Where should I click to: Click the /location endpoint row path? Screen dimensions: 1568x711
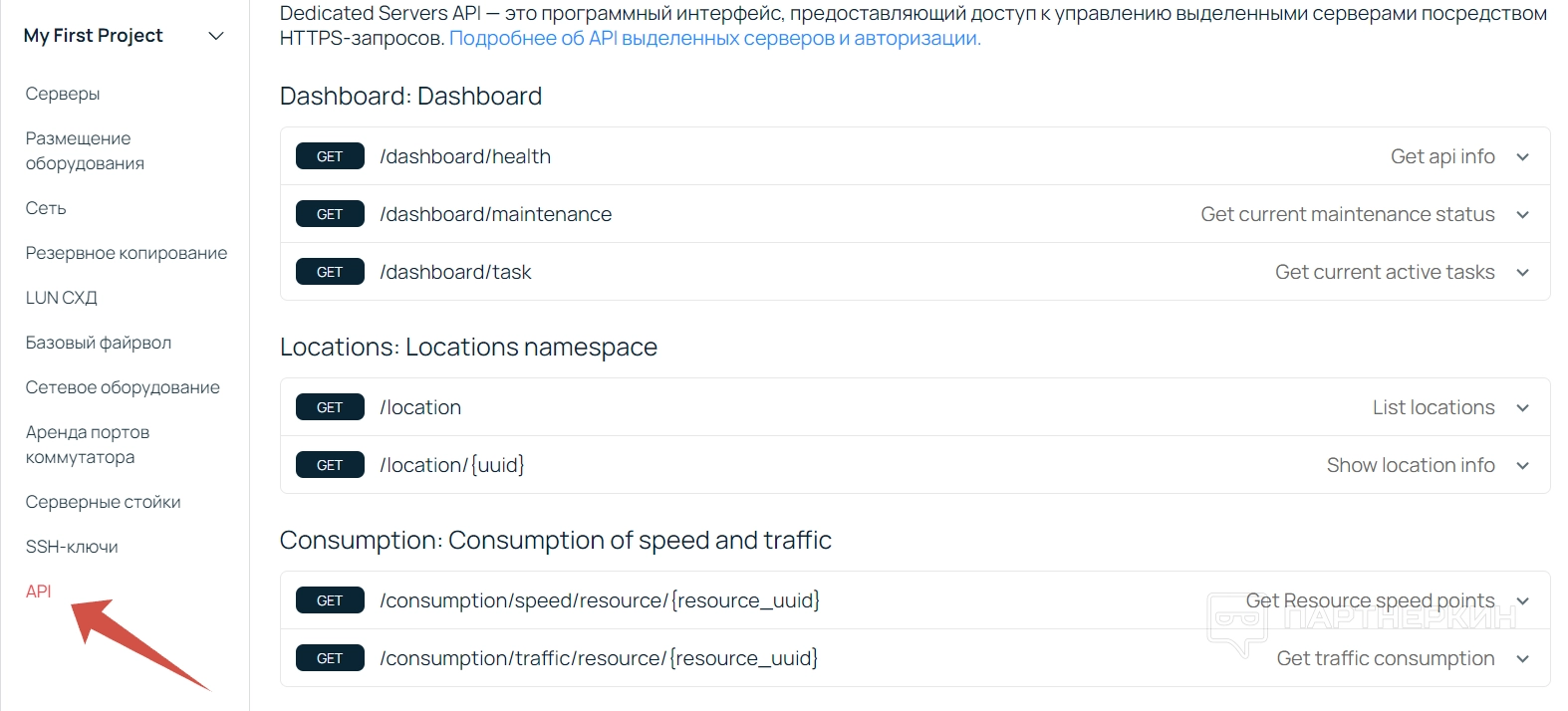point(420,407)
